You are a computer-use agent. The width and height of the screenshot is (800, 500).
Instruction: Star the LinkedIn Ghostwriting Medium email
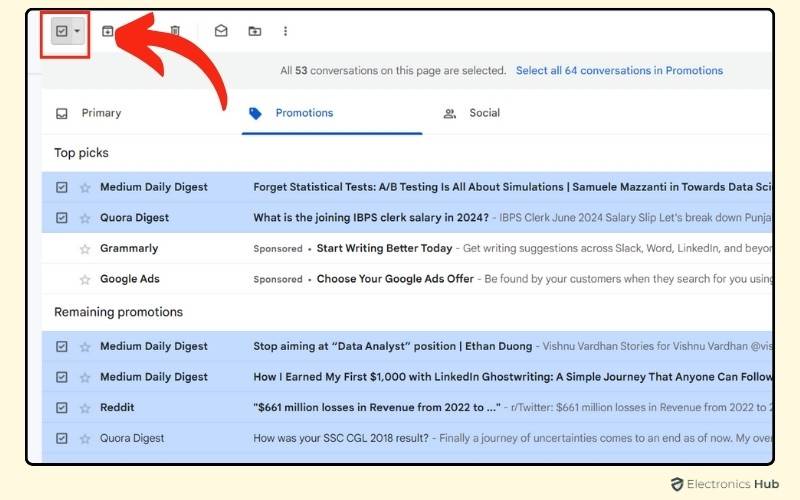pyautogui.click(x=85, y=377)
